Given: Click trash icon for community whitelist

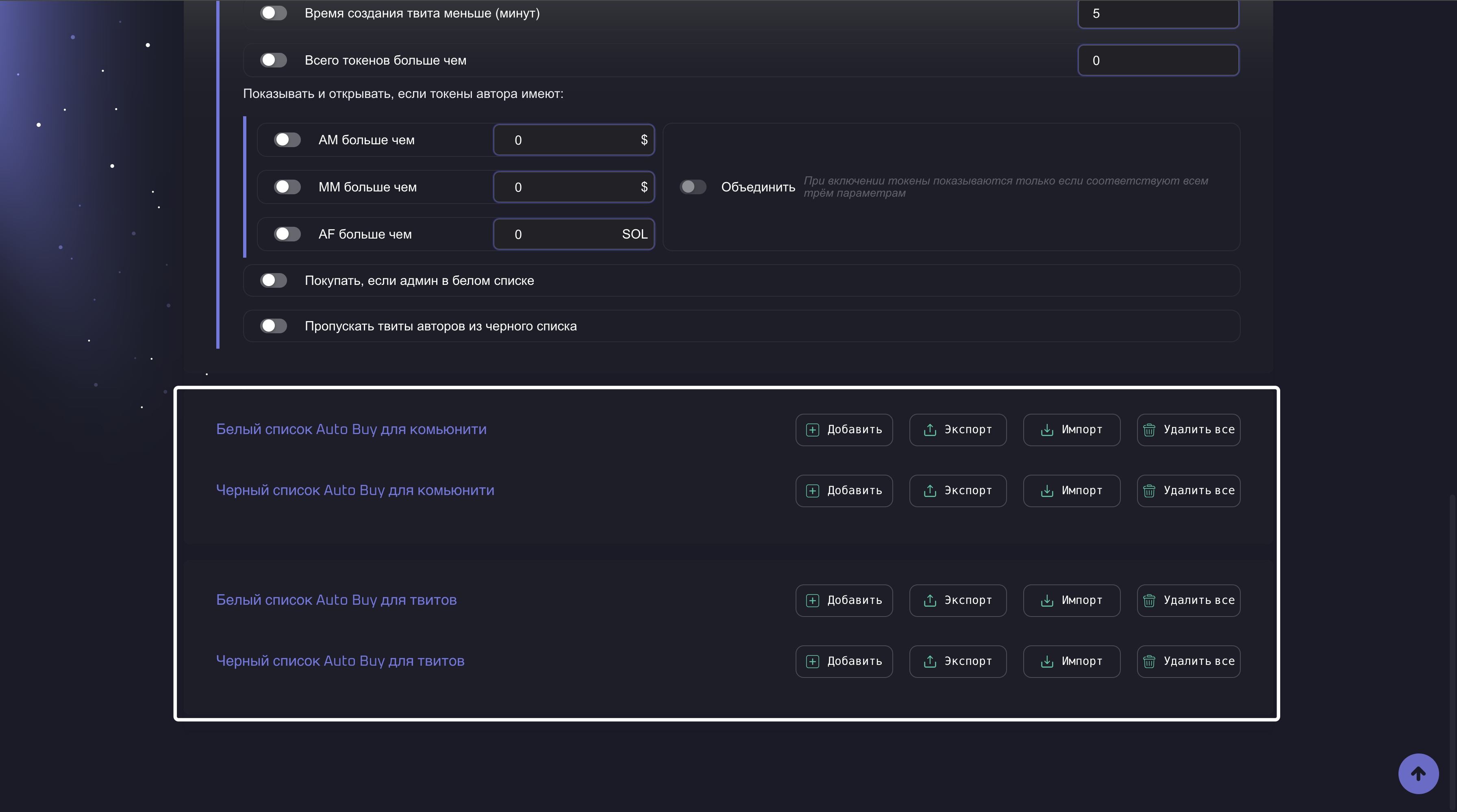Looking at the screenshot, I should click(1149, 430).
